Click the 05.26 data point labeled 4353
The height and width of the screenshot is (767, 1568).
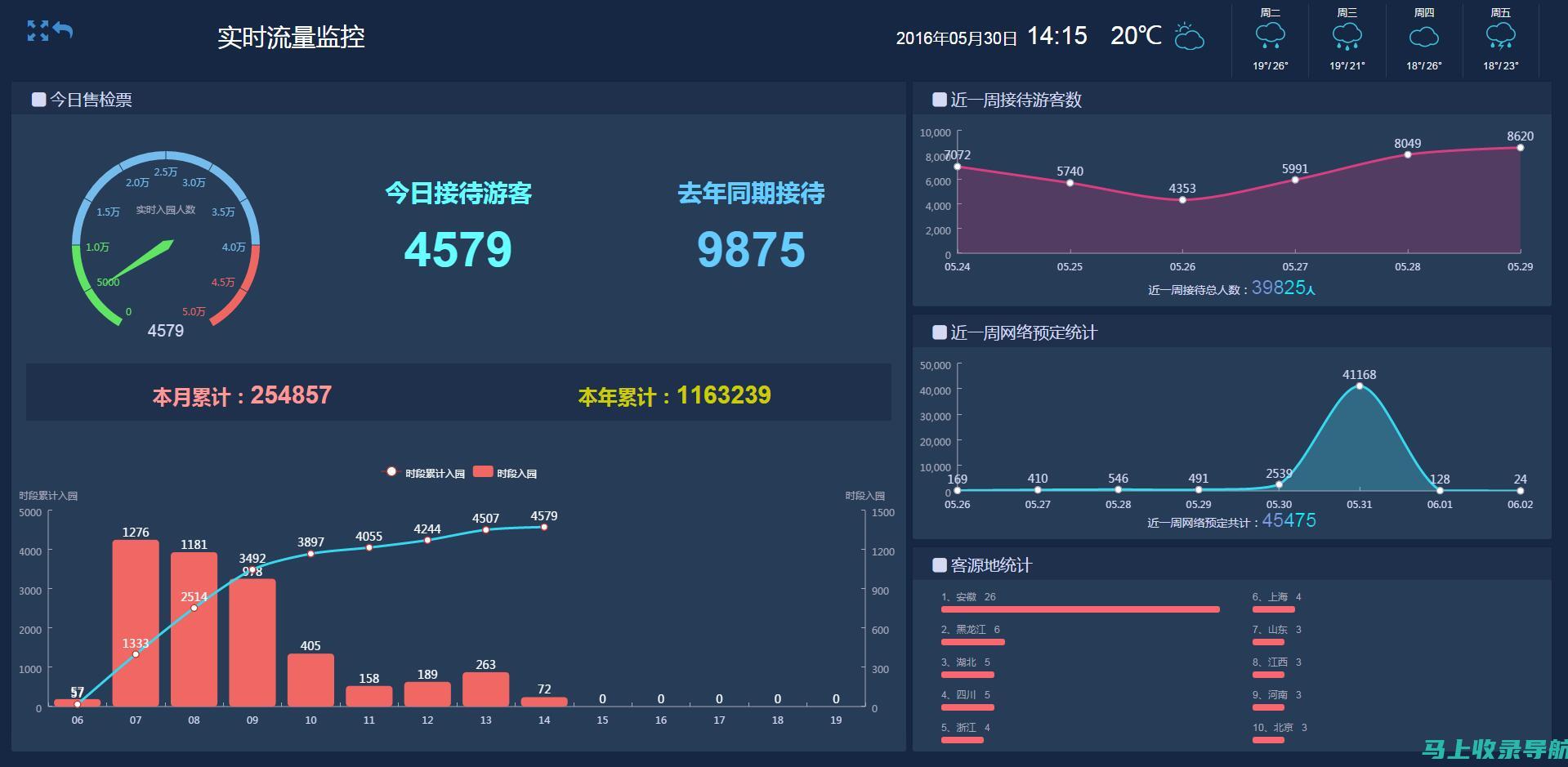pyautogui.click(x=1182, y=200)
